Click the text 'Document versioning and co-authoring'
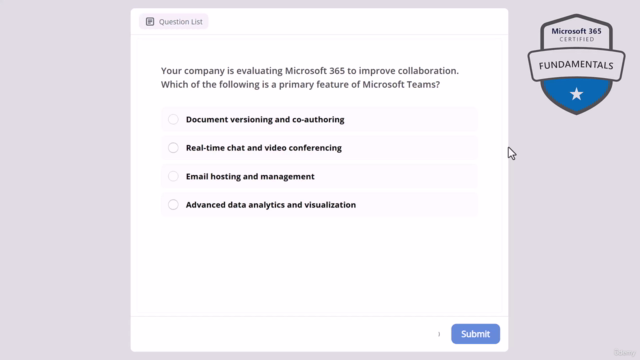Screen dimensions: 640x360 coord(265,120)
